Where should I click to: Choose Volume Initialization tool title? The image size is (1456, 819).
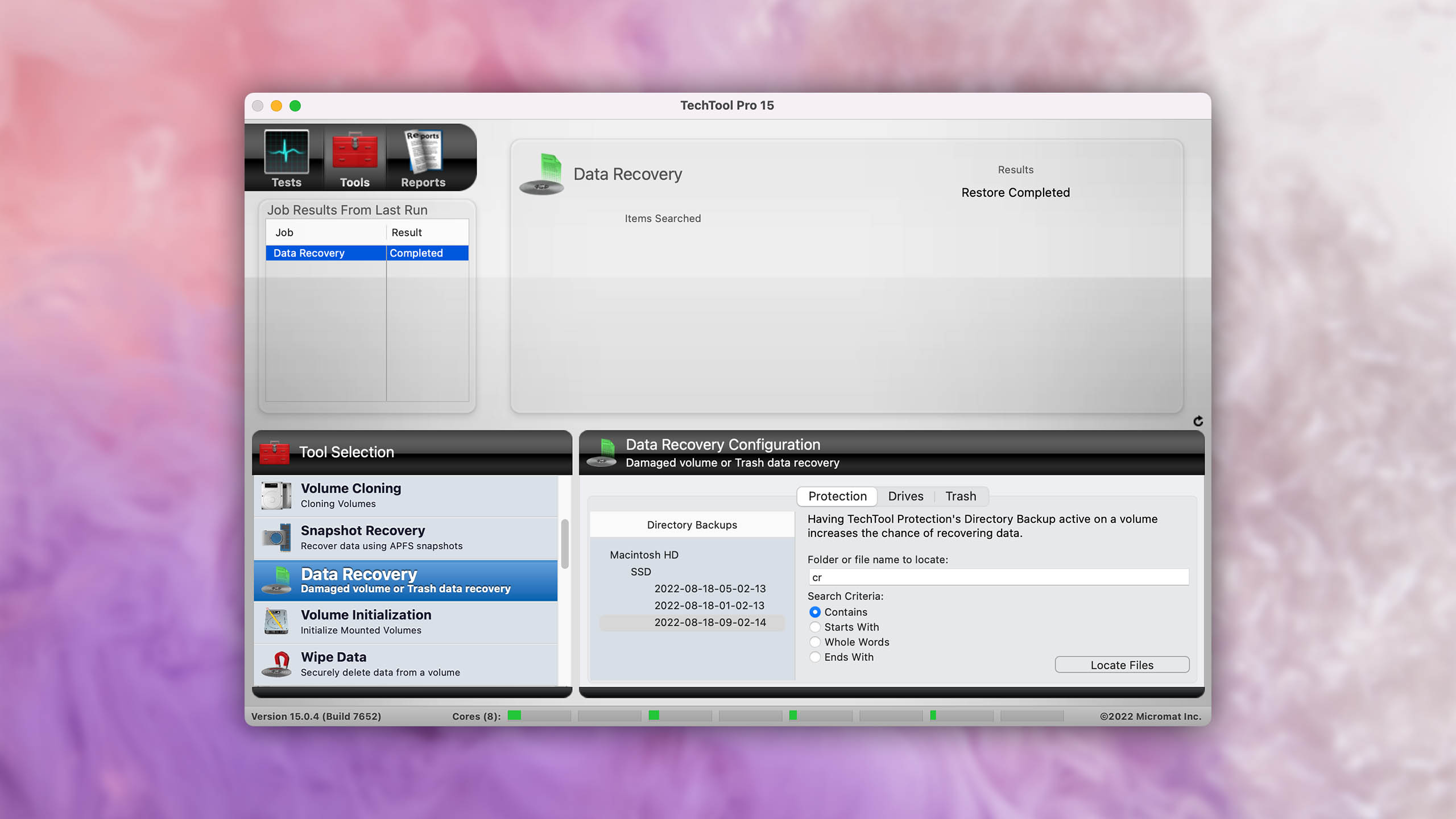coord(366,615)
